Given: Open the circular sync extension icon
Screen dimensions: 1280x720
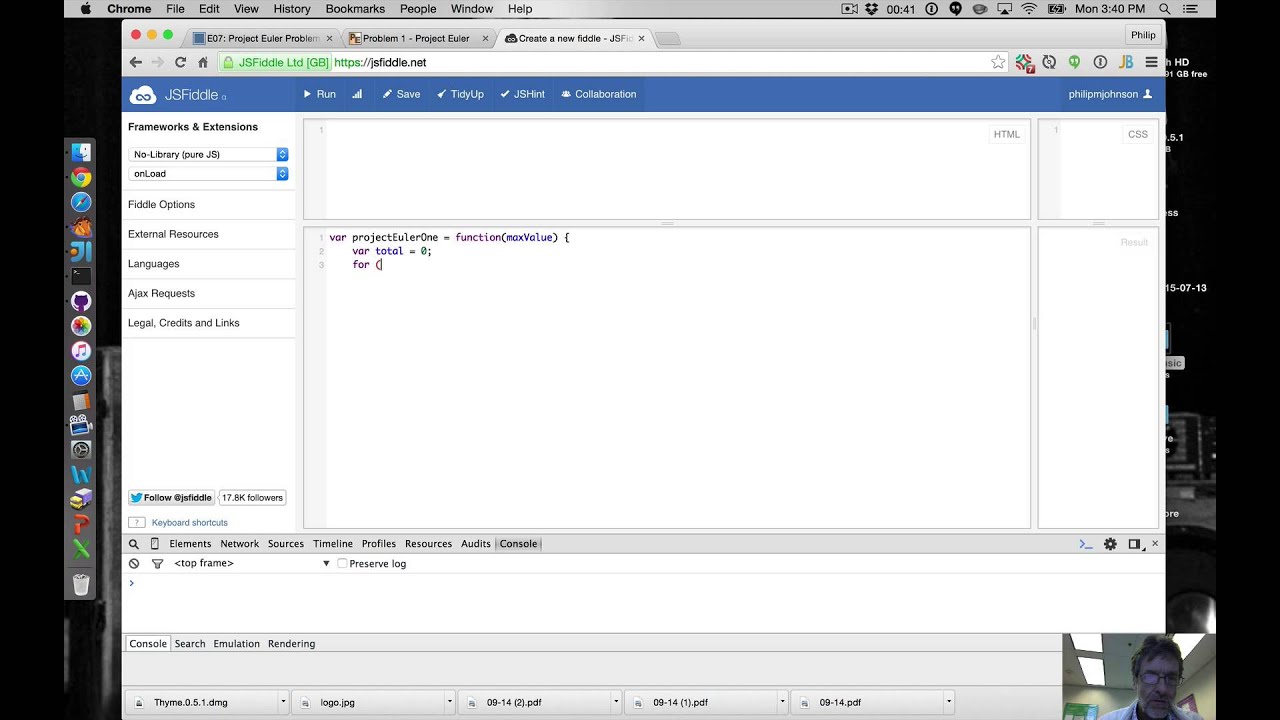Looking at the screenshot, I should point(1049,62).
